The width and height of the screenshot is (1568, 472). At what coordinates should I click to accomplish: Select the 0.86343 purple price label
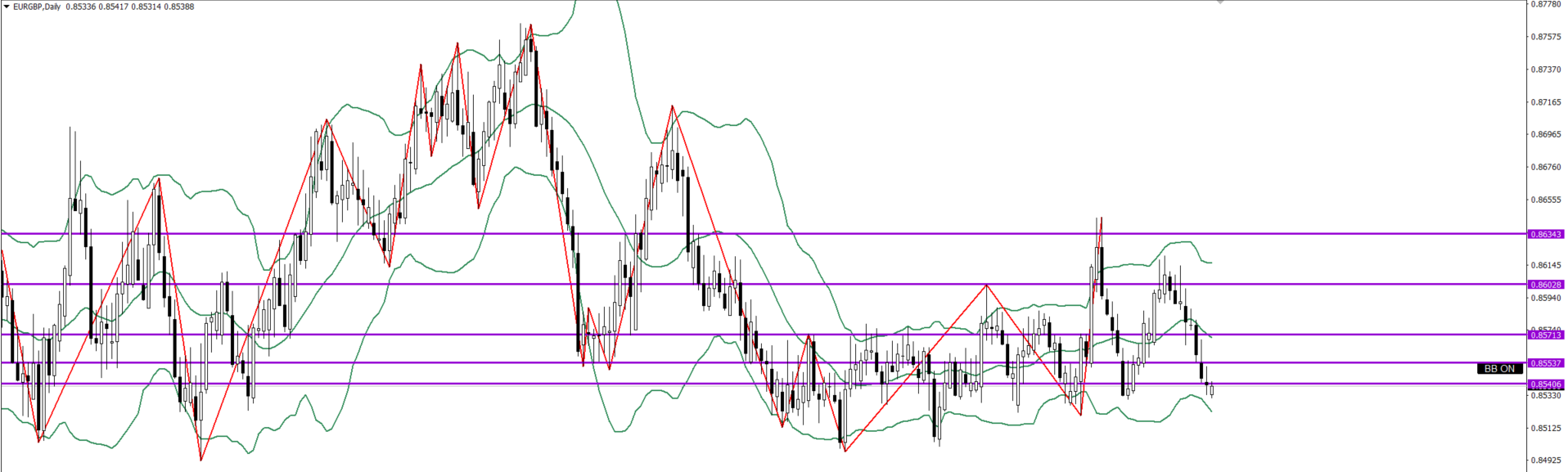tap(1546, 235)
